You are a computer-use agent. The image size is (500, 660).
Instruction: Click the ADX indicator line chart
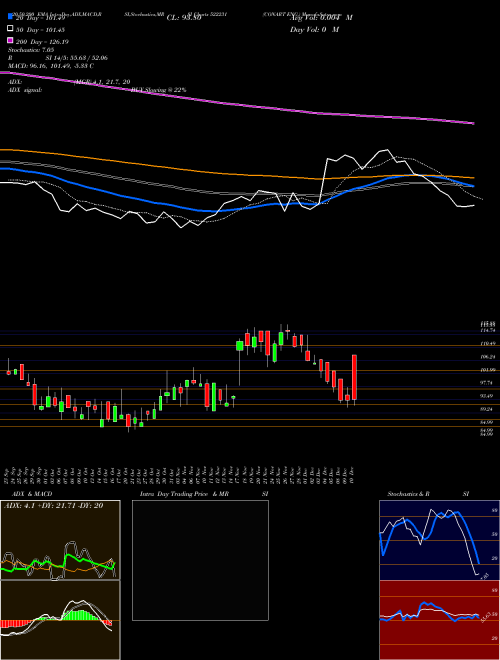coord(60,540)
